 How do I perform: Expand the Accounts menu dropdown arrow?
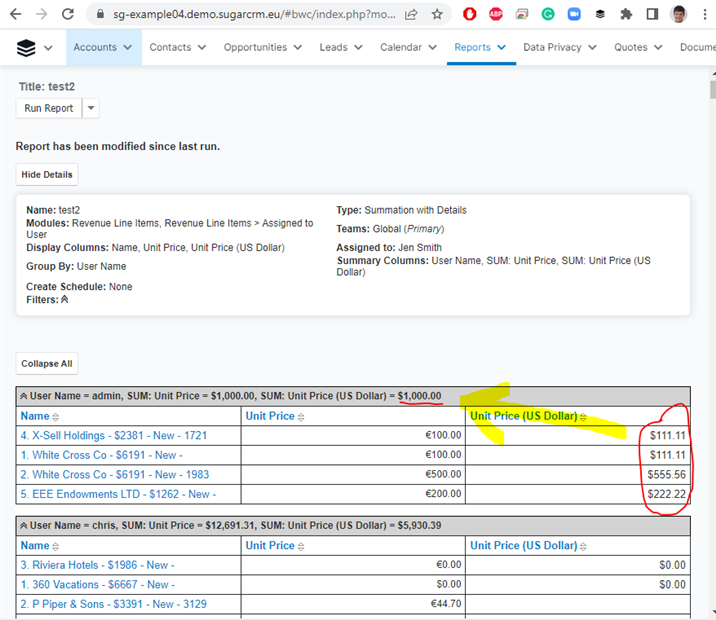(x=128, y=48)
